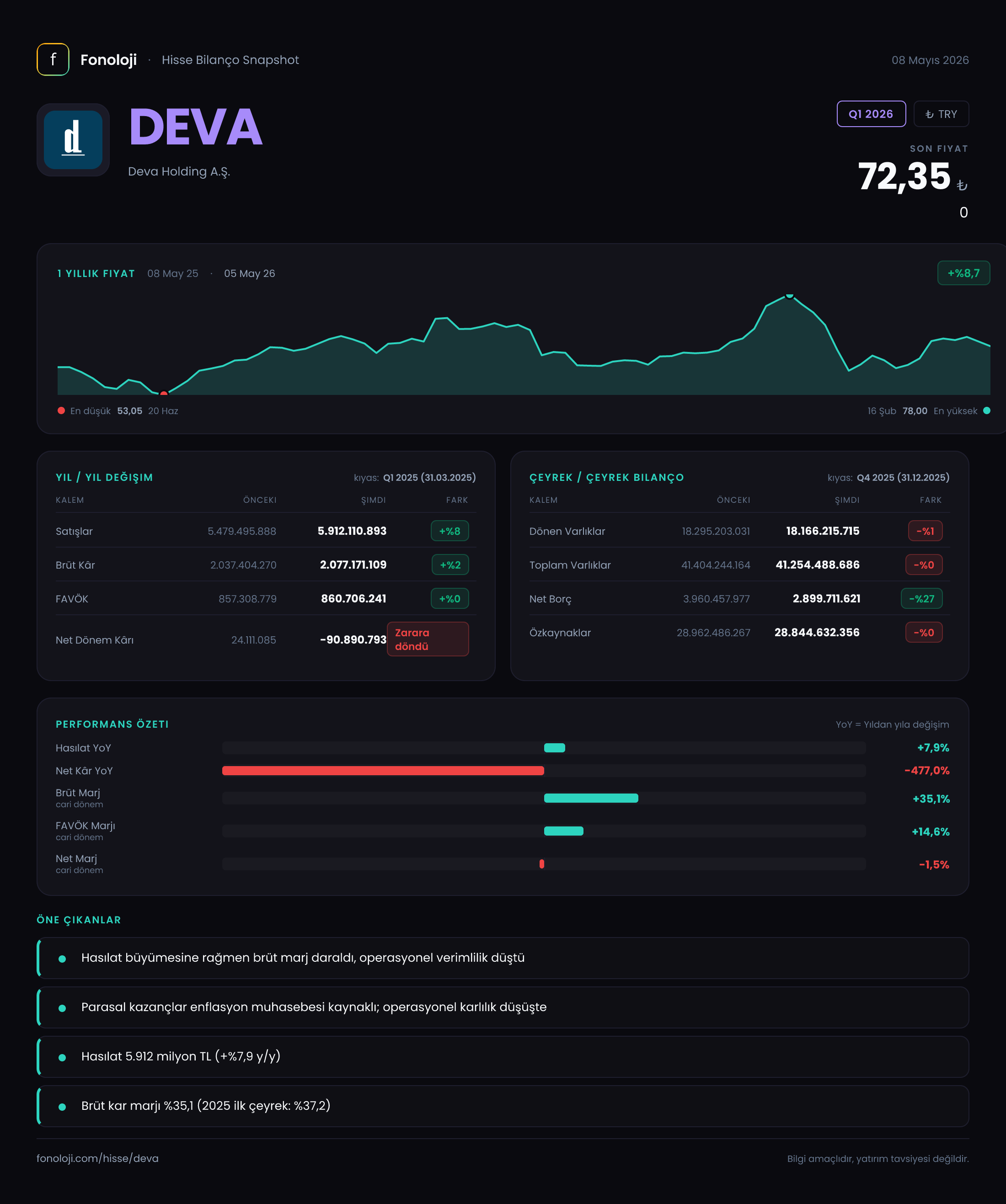Click Toplam Varlıklar value 41.254.488.686
Image resolution: width=1006 pixels, height=1204 pixels.
(817, 565)
